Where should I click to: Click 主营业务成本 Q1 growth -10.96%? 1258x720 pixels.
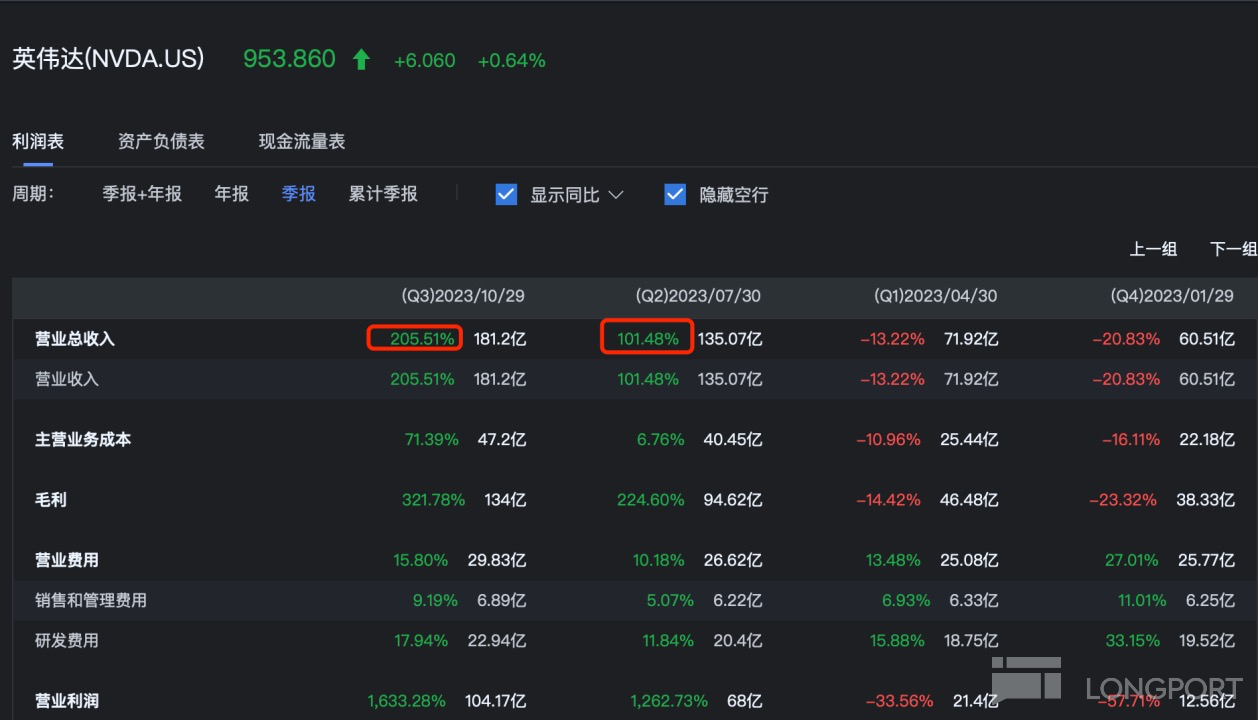tap(890, 439)
